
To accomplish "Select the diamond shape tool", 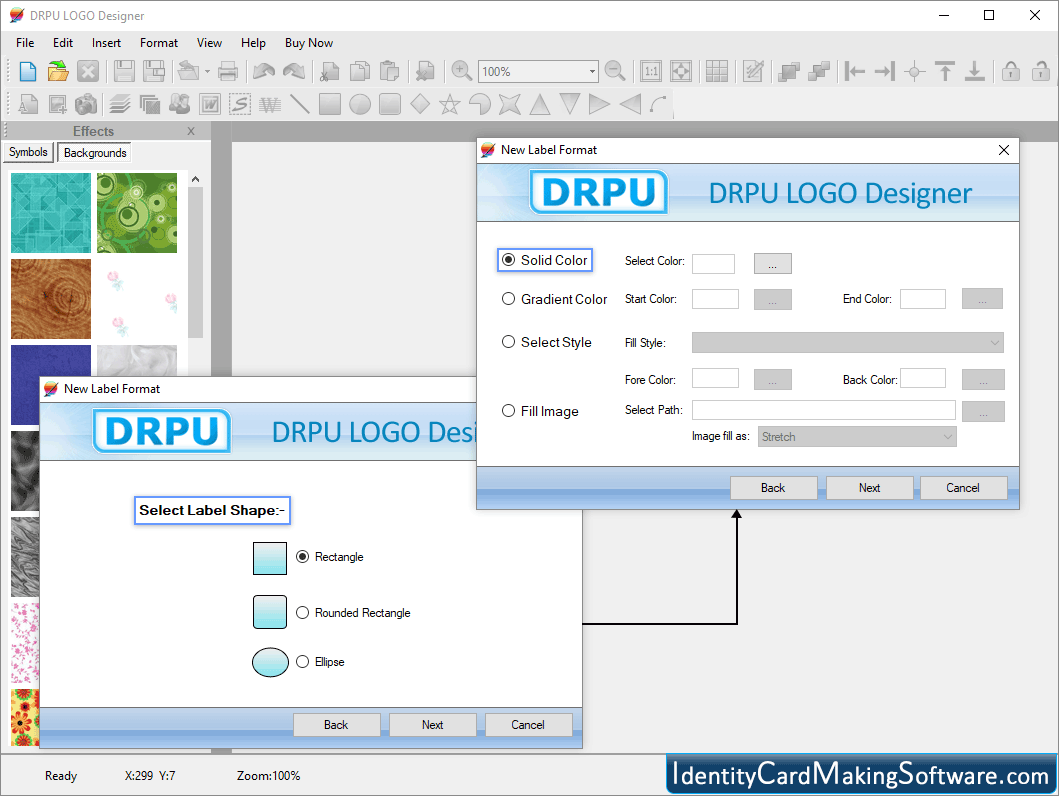I will pyautogui.click(x=420, y=104).
